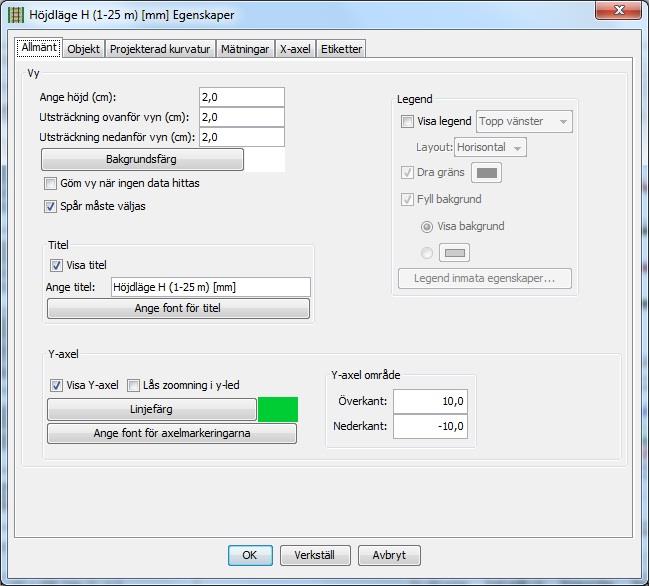Click Legend inmata egenskaper button

pos(485,278)
